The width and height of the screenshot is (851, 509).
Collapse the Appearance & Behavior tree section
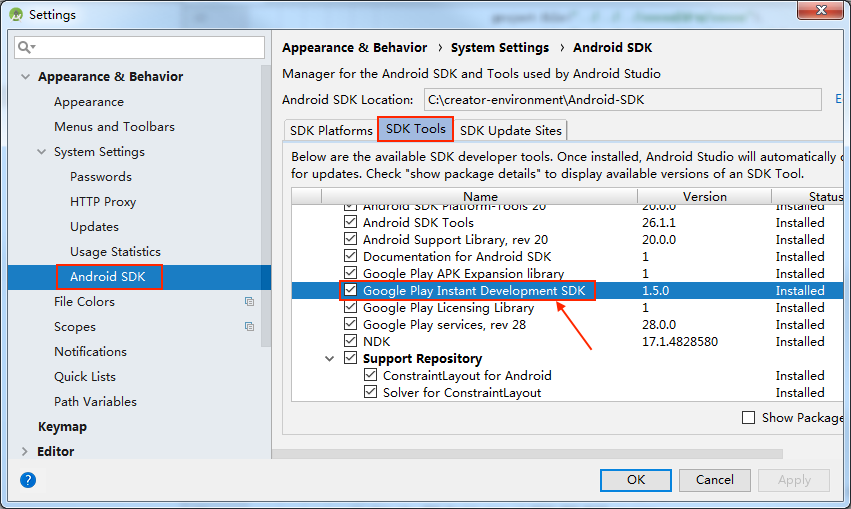coord(25,77)
